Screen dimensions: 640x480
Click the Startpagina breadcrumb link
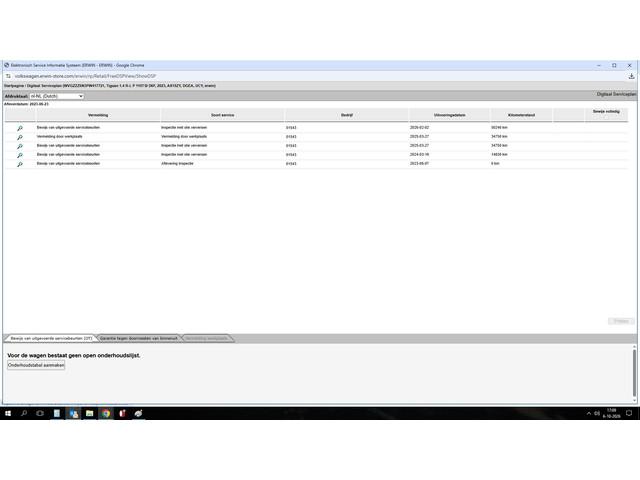coord(14,86)
